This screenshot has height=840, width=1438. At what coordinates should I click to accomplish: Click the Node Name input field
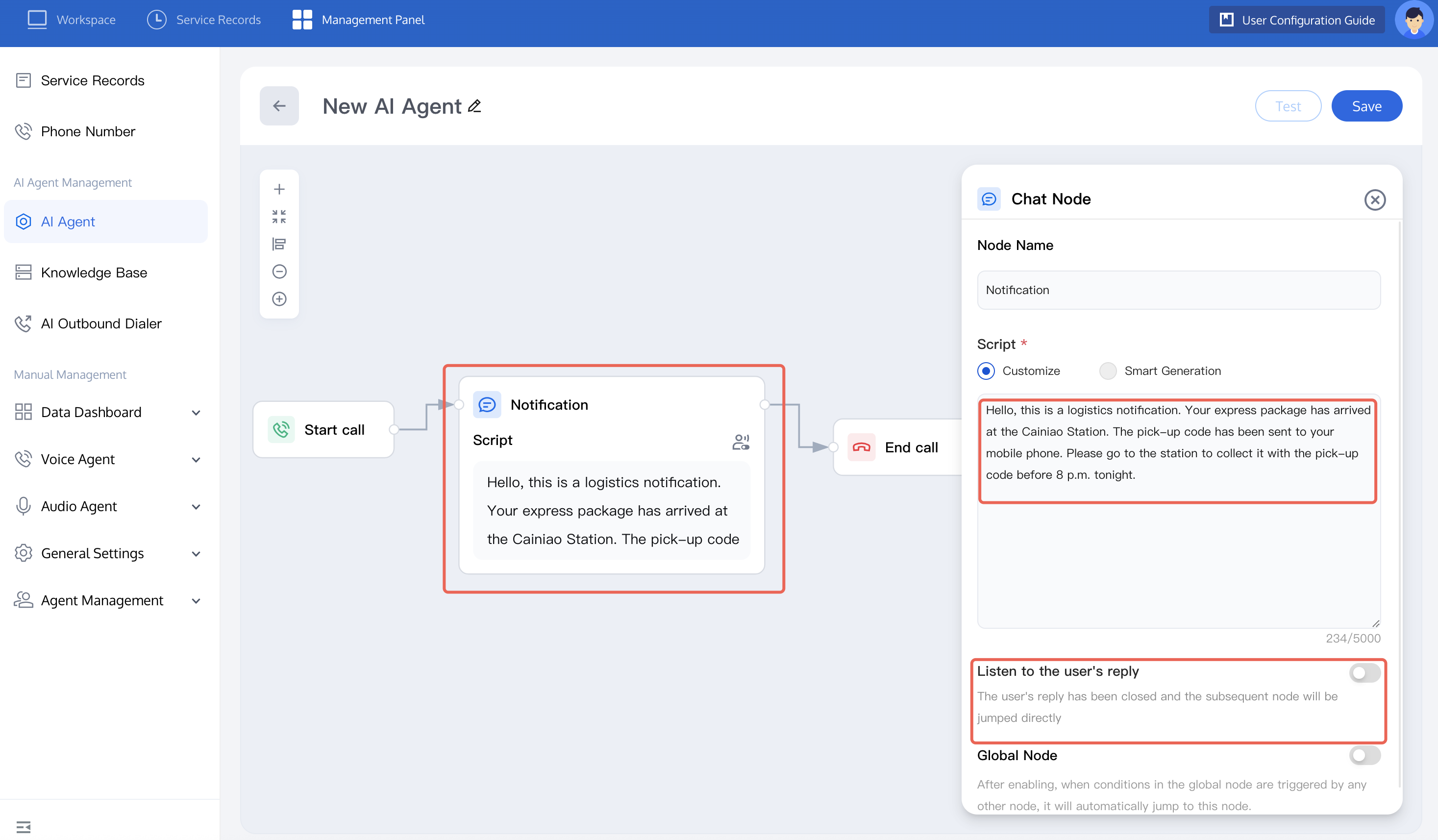[1178, 290]
